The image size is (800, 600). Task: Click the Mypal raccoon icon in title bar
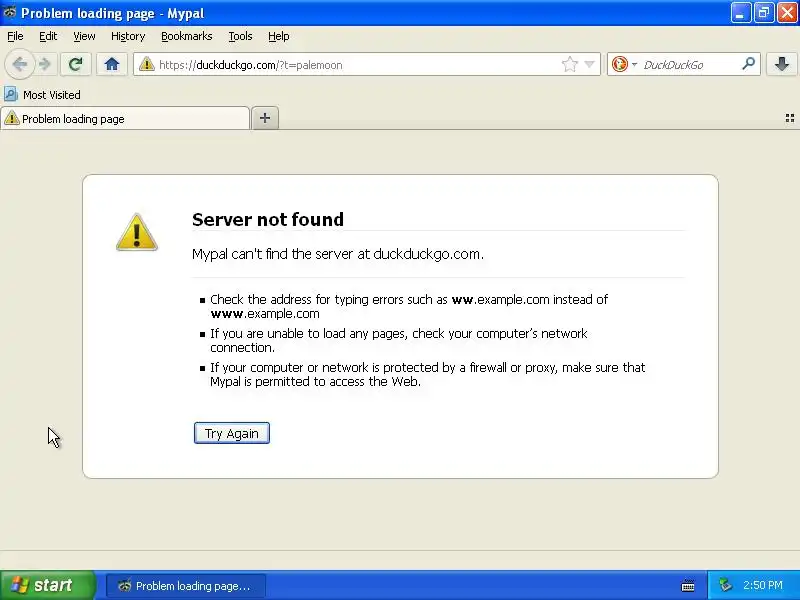click(9, 12)
